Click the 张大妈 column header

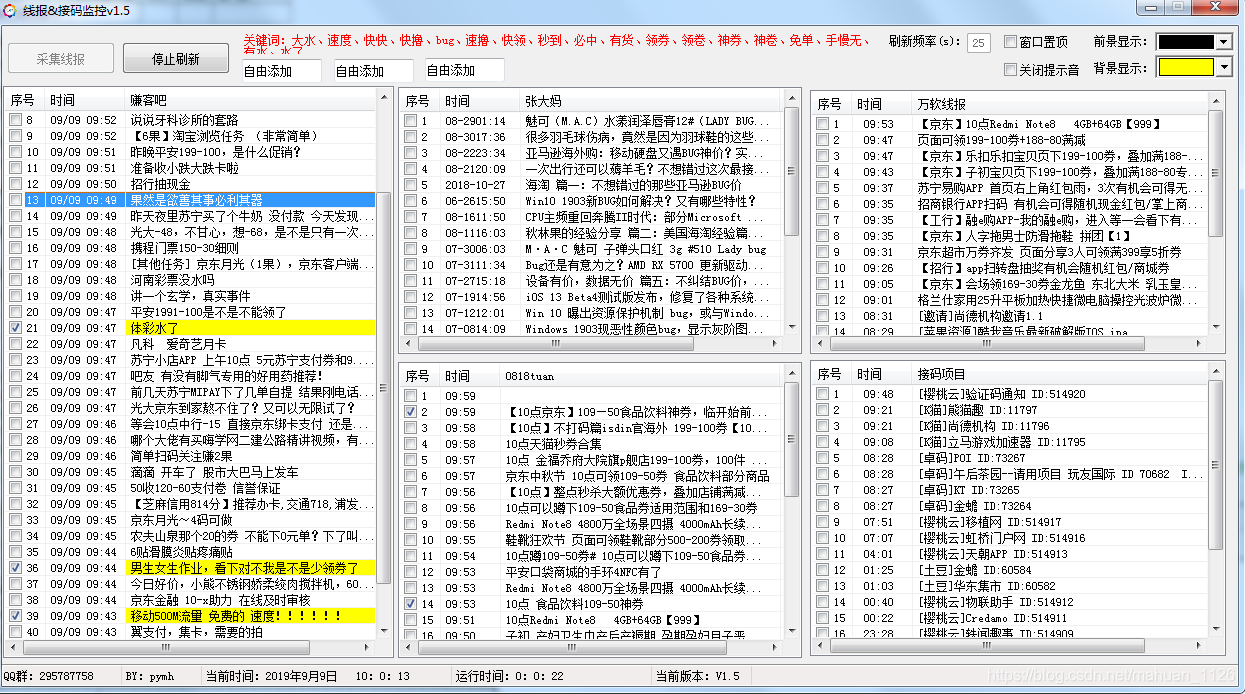[654, 101]
